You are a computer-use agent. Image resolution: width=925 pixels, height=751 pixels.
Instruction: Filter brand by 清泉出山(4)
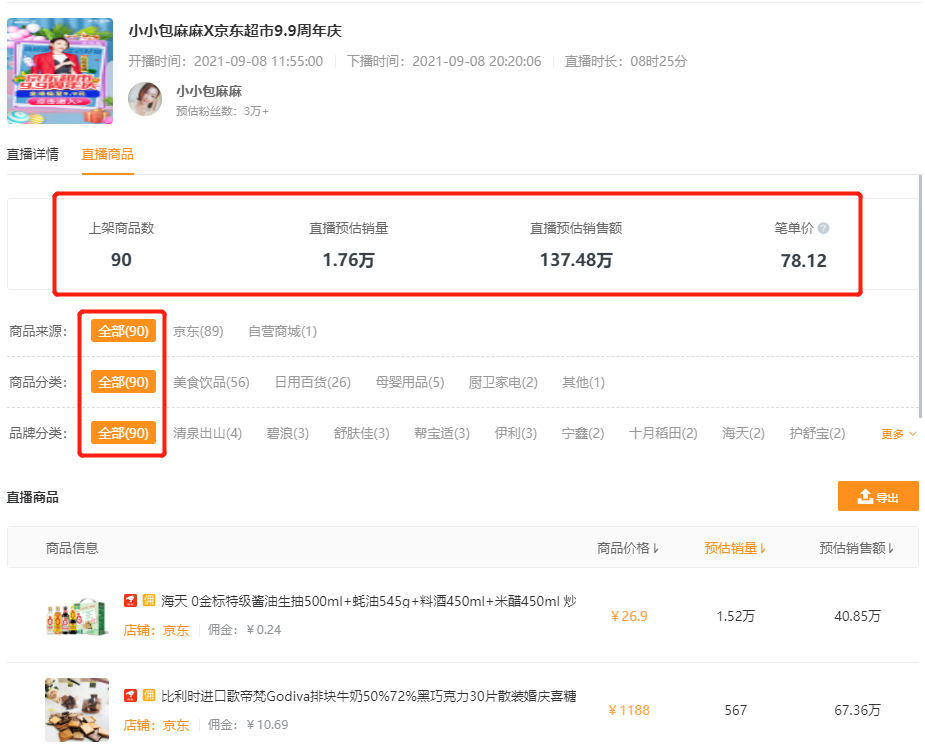point(208,434)
